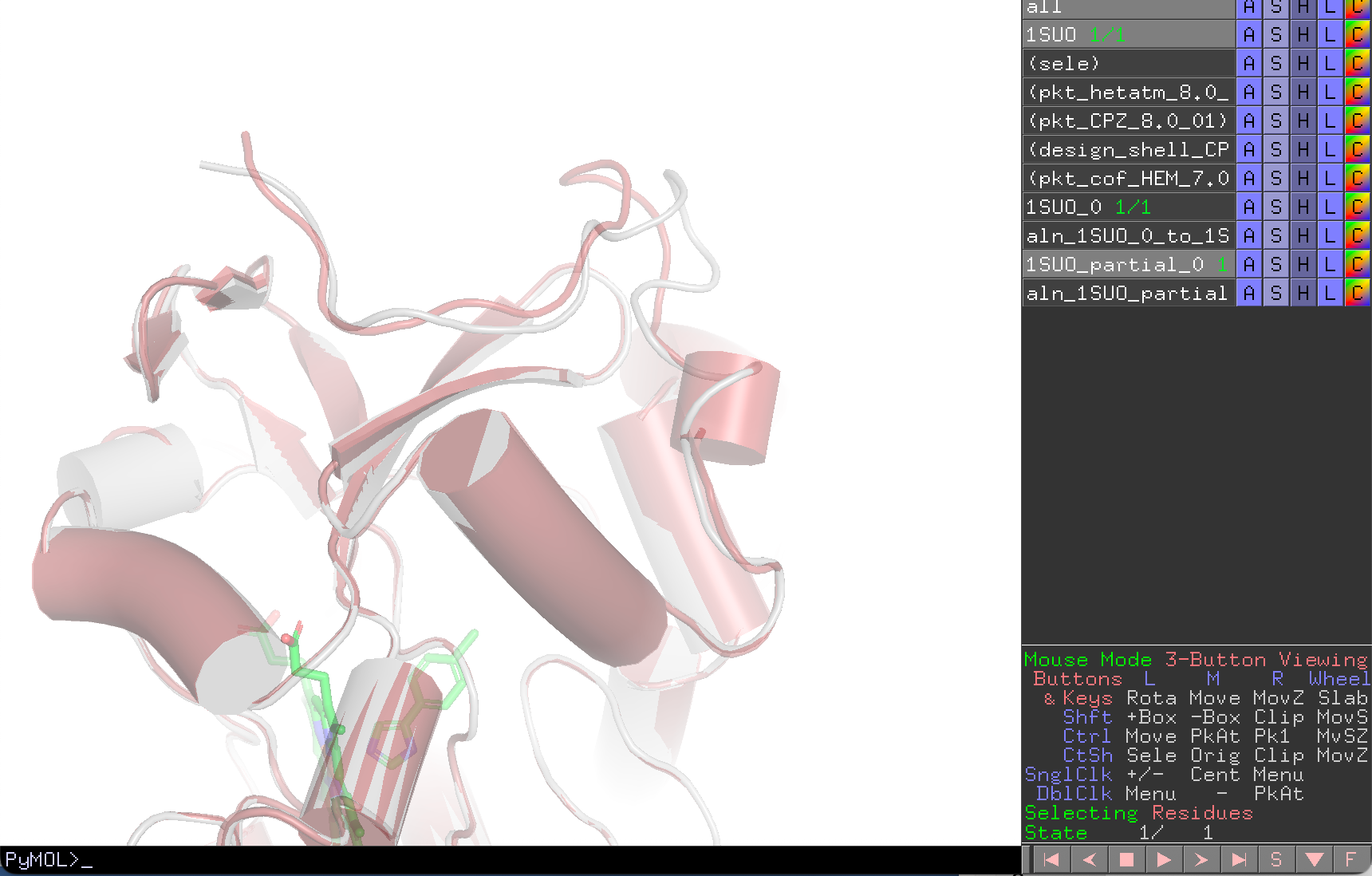This screenshot has width=1372, height=876.
Task: Open Hide menu for pkt_hetatm_8.0_
Action: coord(1303,92)
